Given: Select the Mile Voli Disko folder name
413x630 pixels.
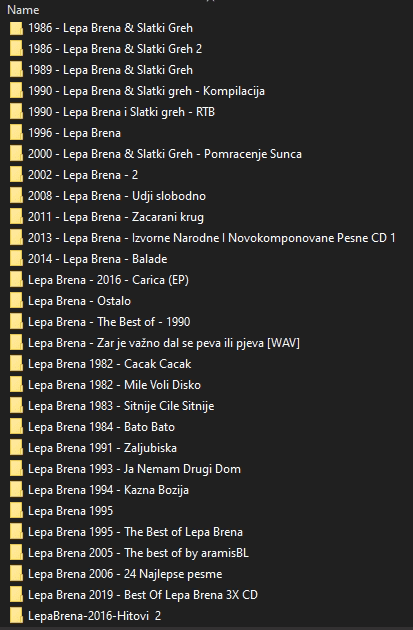Looking at the screenshot, I should click(114, 385).
